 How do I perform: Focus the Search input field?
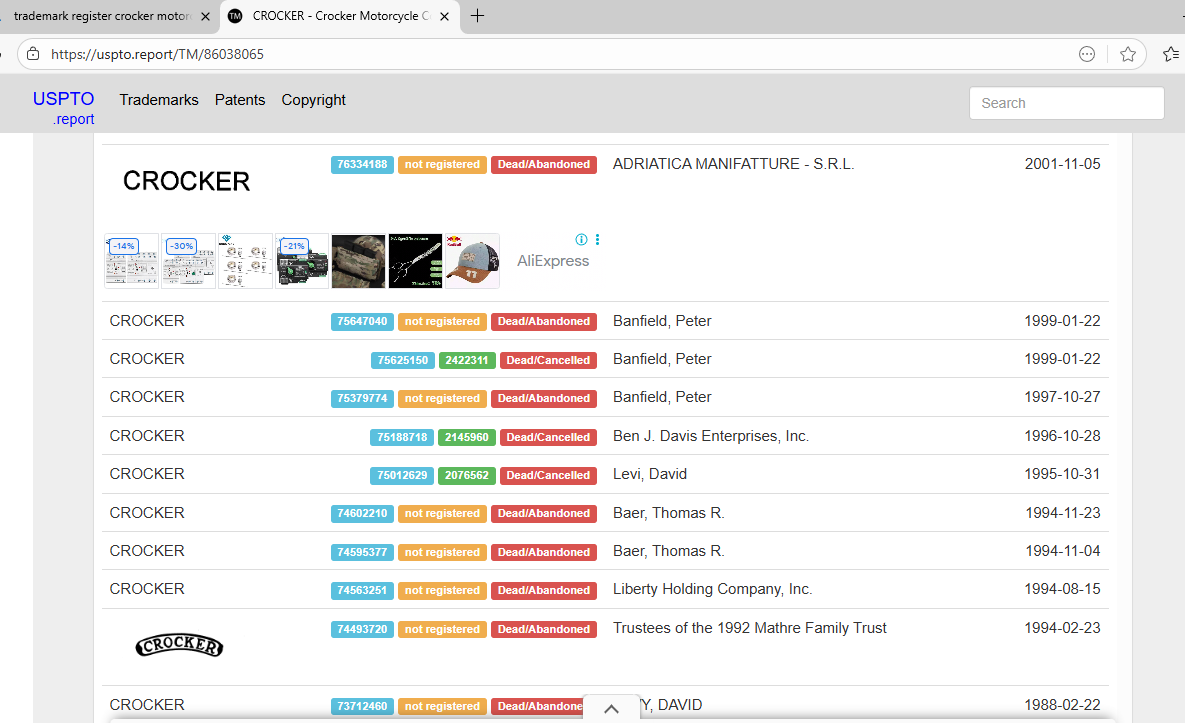(x=1066, y=103)
